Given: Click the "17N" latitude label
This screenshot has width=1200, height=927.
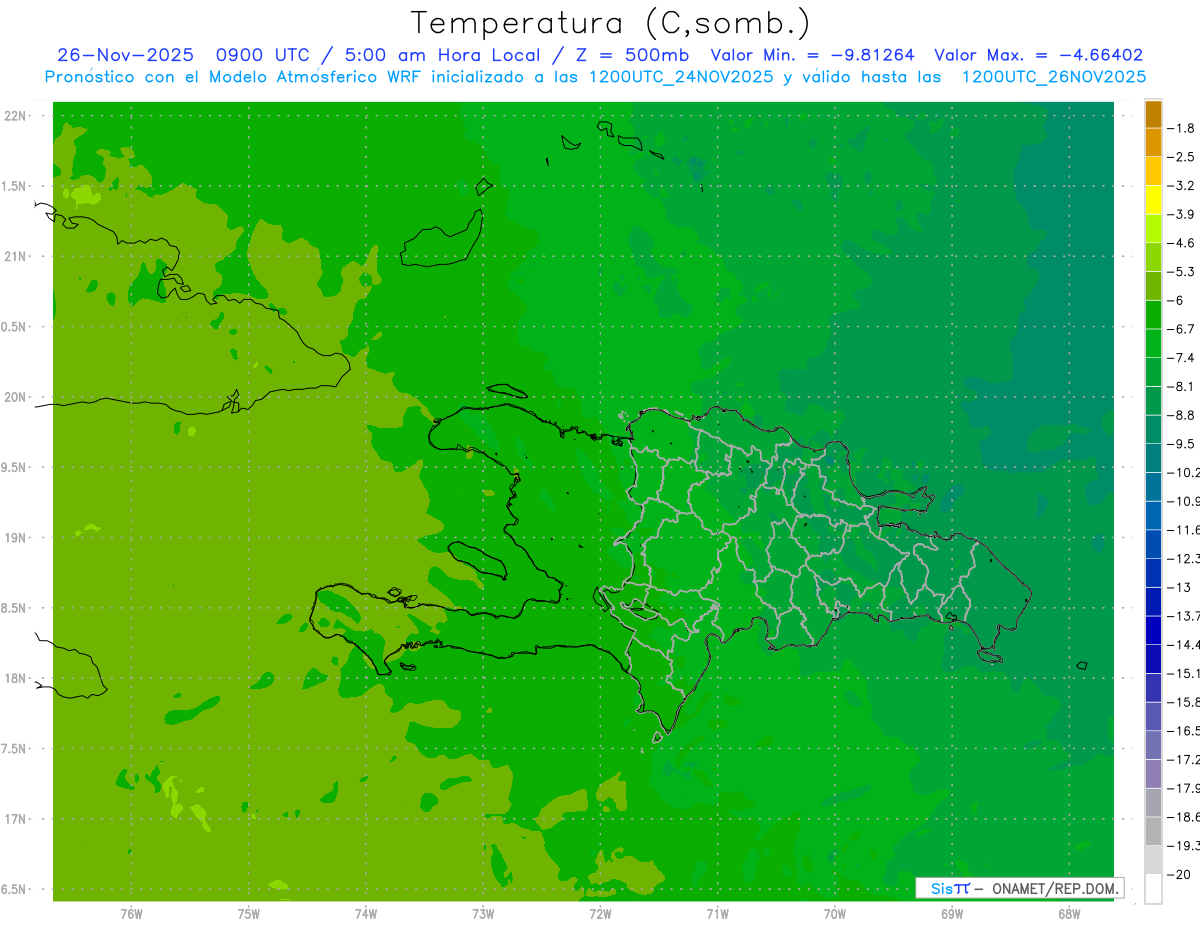Looking at the screenshot, I should click(14, 819).
